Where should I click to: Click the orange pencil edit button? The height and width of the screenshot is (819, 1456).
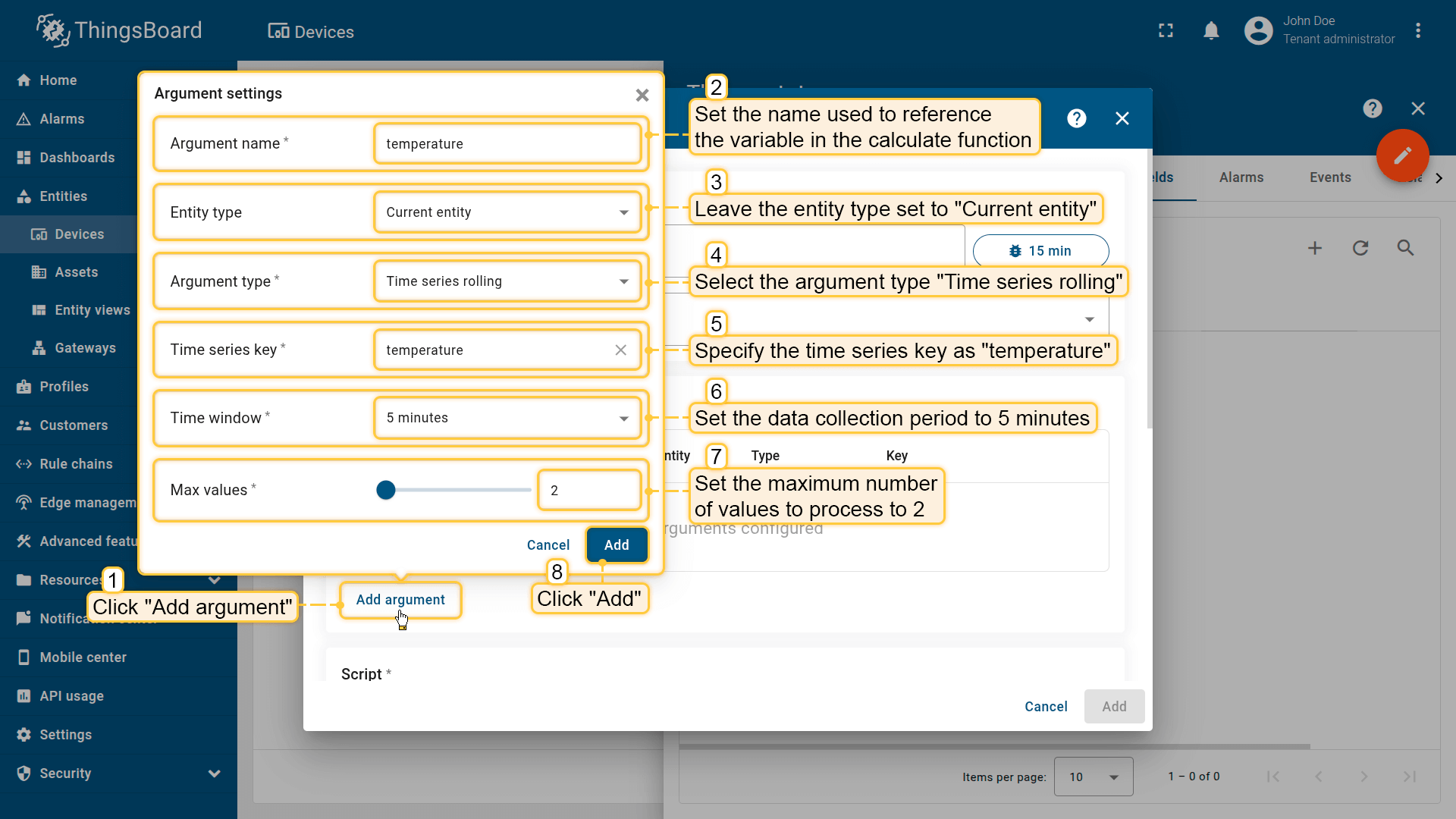1402,155
